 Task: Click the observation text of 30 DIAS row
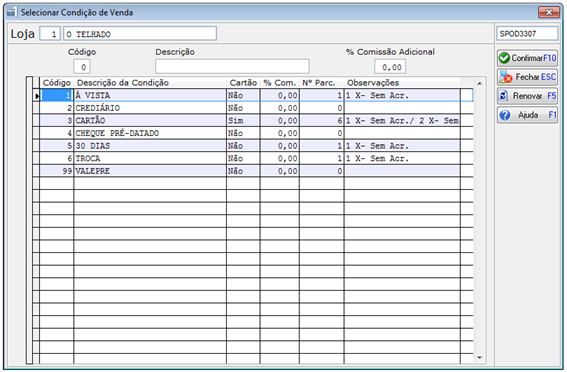377,146
